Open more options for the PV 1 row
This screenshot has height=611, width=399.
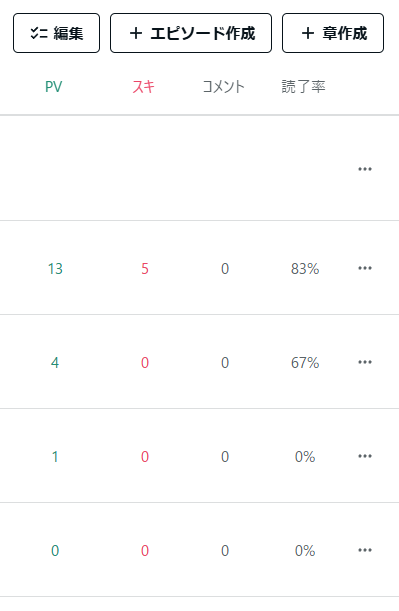pos(365,456)
